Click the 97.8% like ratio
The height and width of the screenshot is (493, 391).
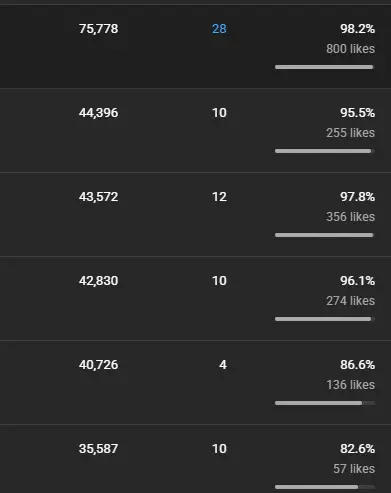click(x=357, y=197)
